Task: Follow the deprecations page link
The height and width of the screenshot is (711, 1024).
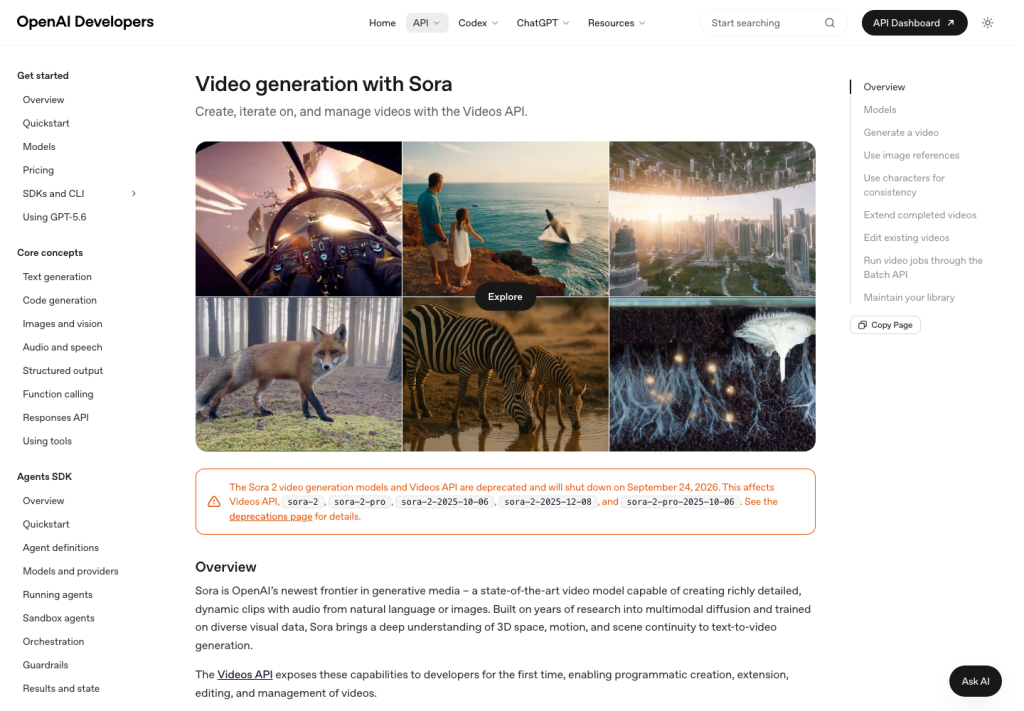Action: (270, 516)
